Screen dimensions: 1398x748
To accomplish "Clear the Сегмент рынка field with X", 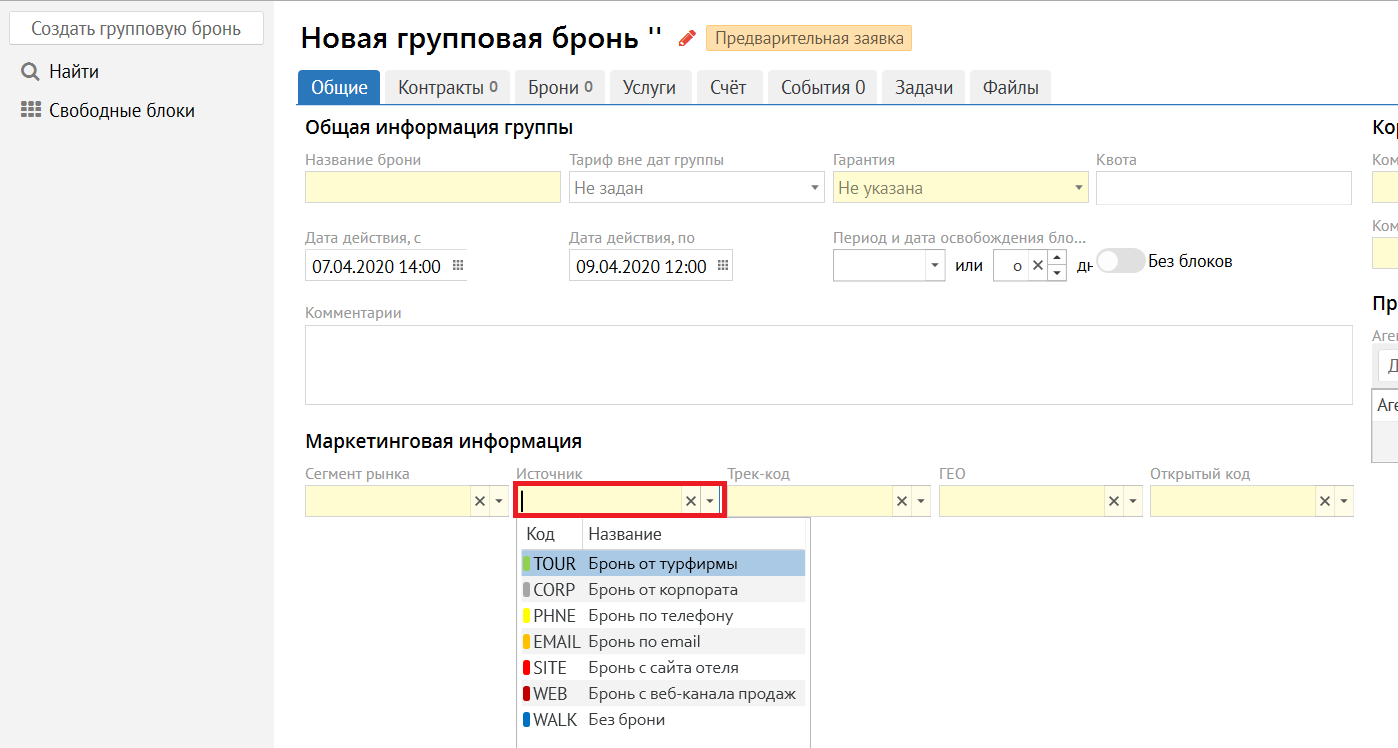I will pos(479,501).
